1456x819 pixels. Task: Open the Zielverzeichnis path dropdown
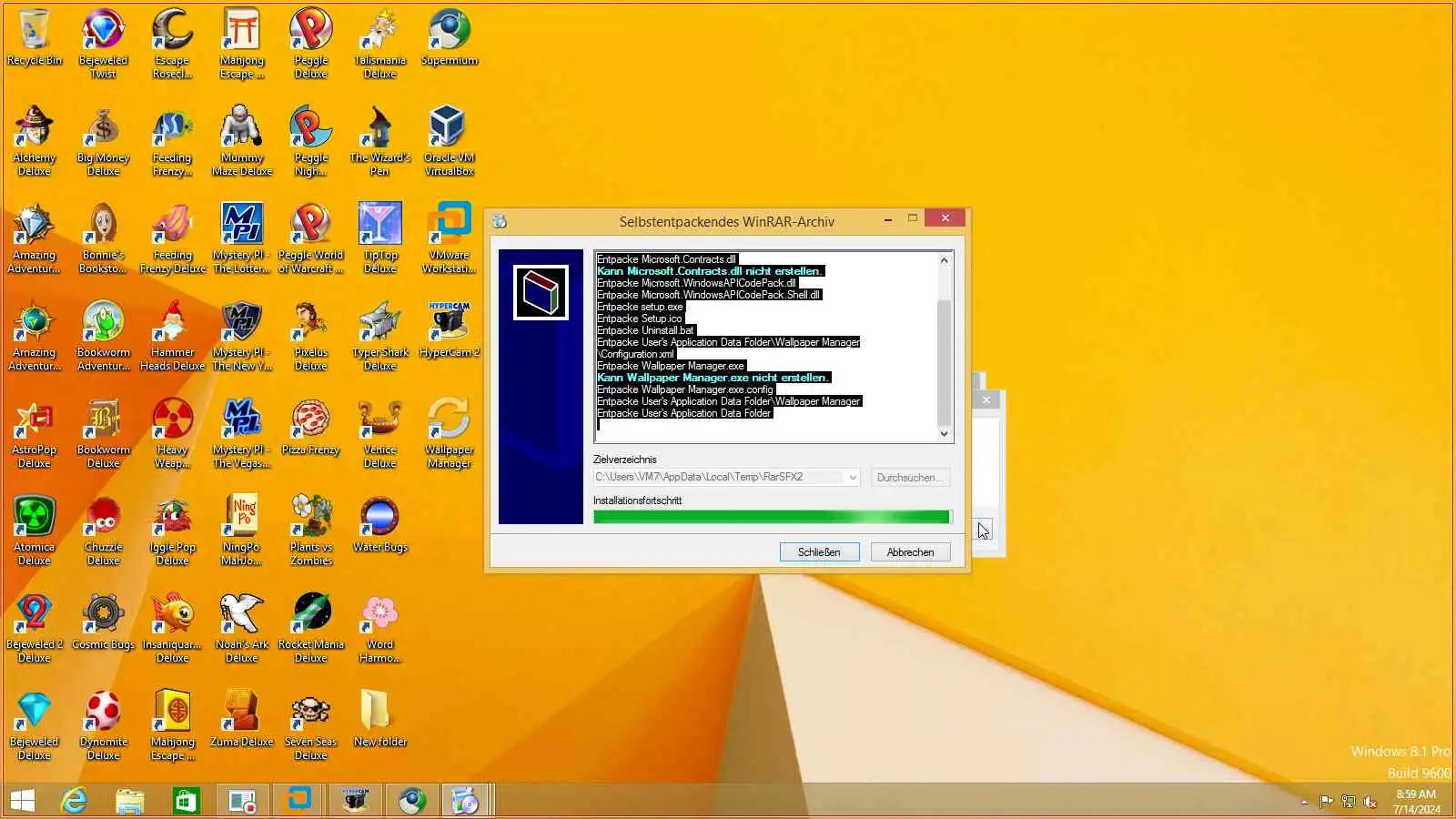coord(853,478)
